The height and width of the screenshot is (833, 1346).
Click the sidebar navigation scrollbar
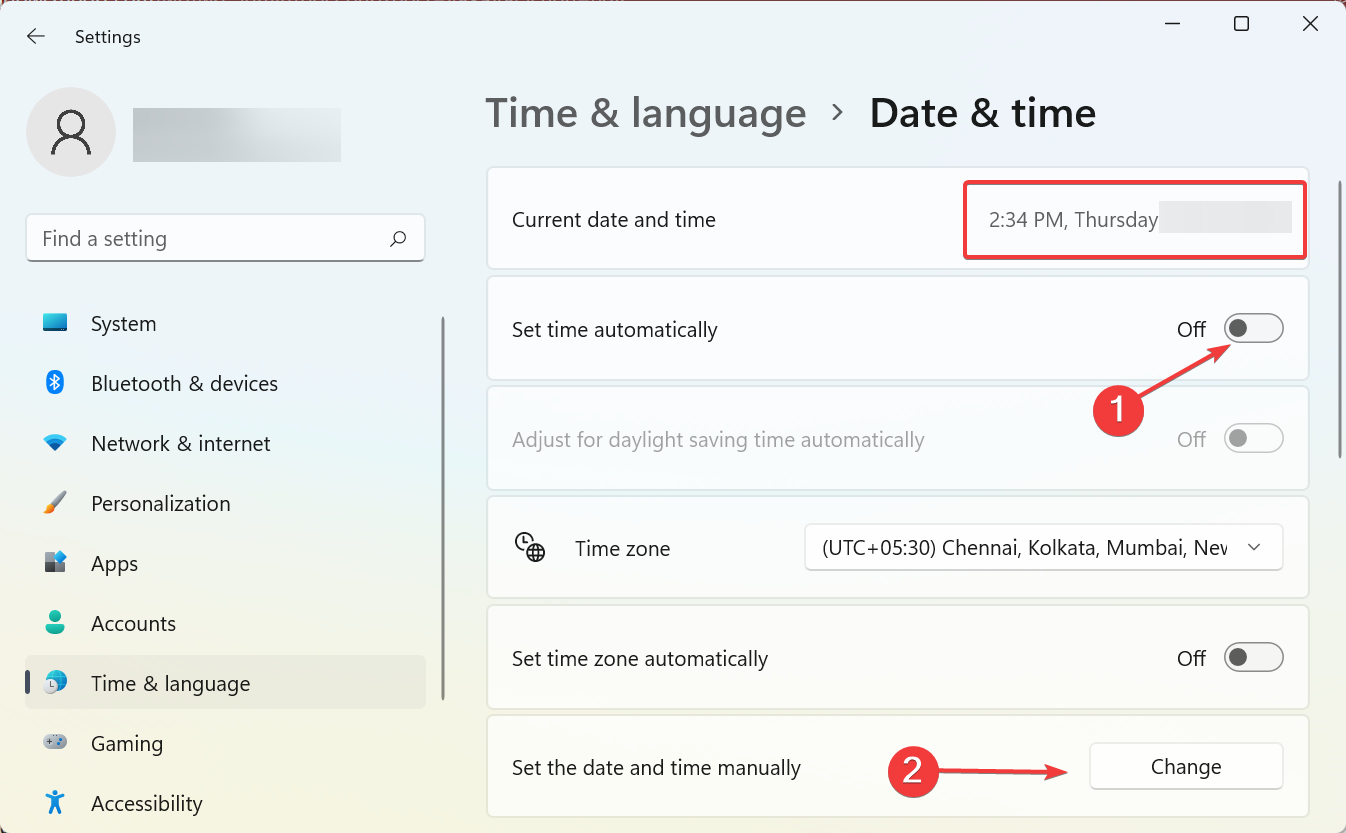click(x=443, y=508)
